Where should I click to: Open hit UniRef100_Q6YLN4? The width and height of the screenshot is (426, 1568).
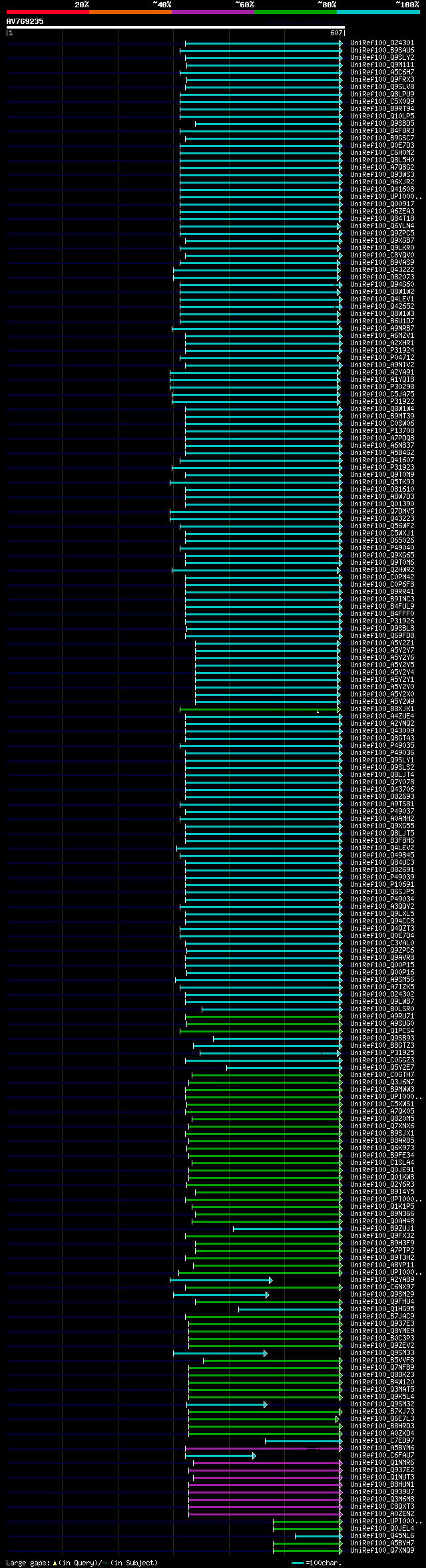[x=382, y=226]
